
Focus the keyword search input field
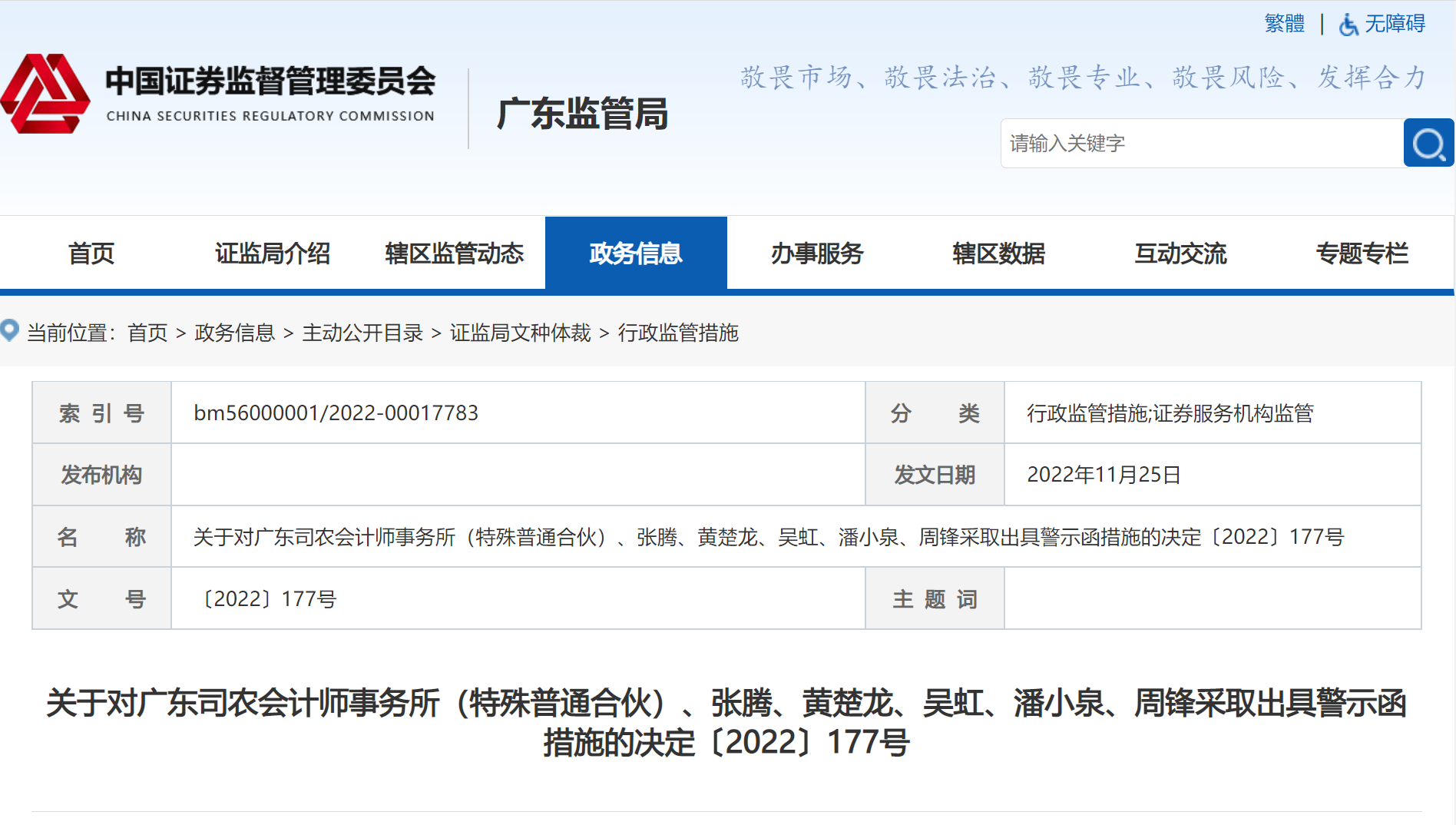[x=1201, y=144]
